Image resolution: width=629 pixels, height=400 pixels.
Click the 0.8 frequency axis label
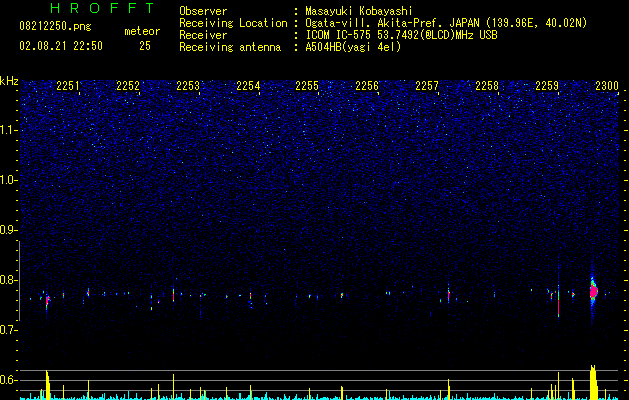9,280
